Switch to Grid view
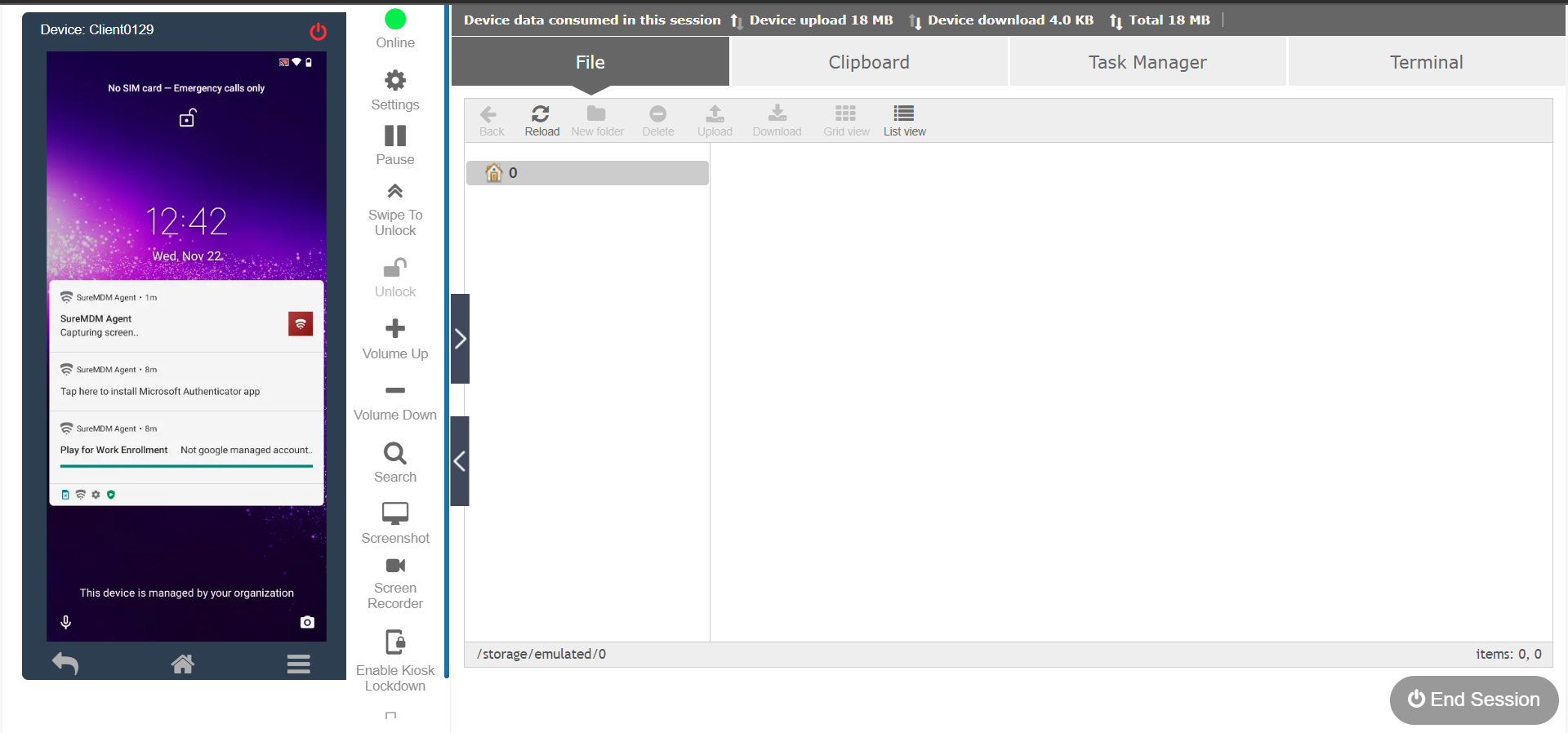The width and height of the screenshot is (1568, 733). pyautogui.click(x=846, y=120)
